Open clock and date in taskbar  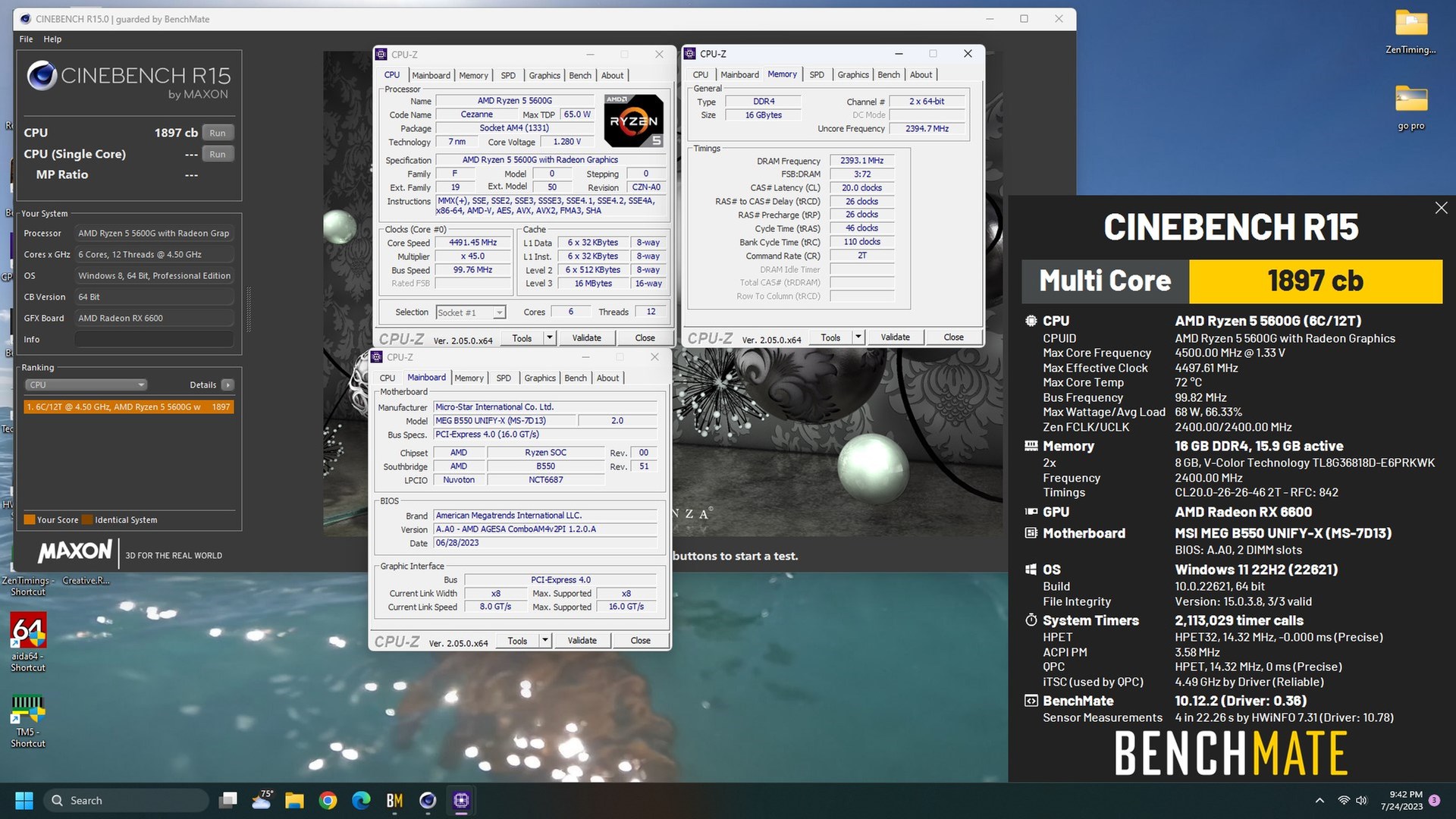pyautogui.click(x=1401, y=800)
